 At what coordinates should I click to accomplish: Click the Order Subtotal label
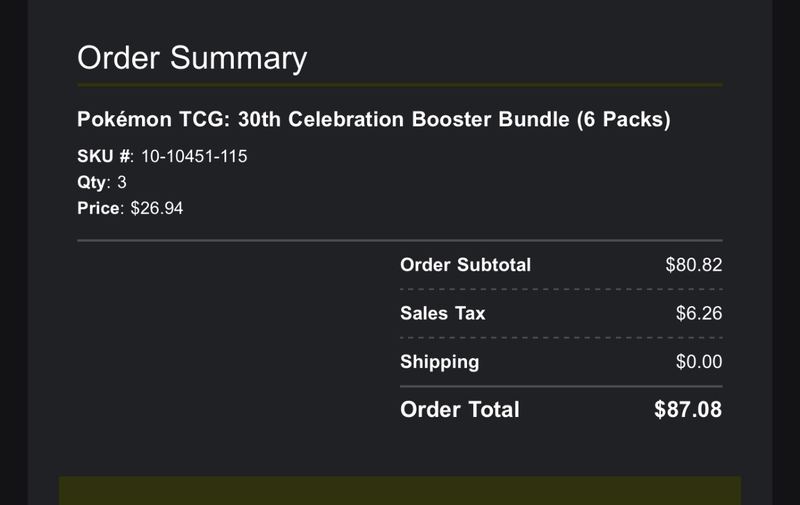coord(465,265)
